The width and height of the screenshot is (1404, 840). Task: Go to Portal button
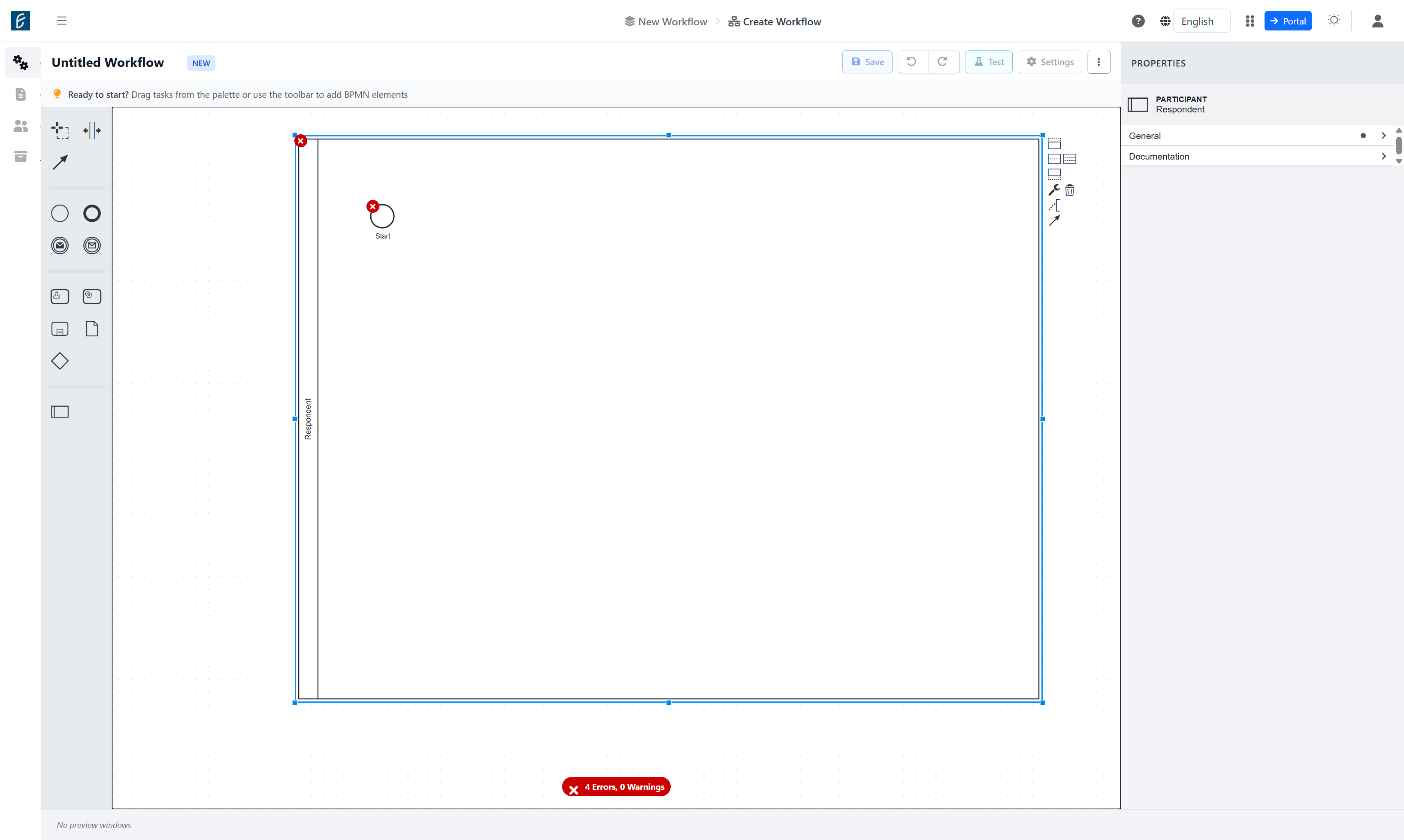point(1287,21)
